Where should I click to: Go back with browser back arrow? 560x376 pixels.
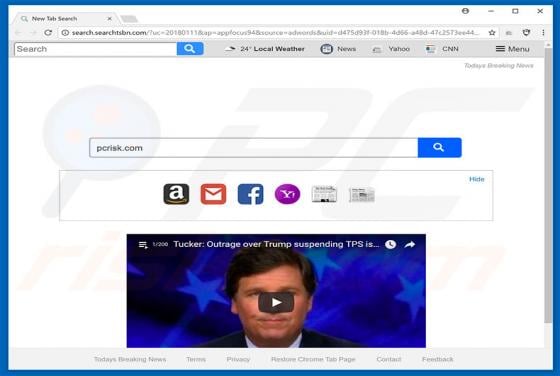click(x=18, y=32)
